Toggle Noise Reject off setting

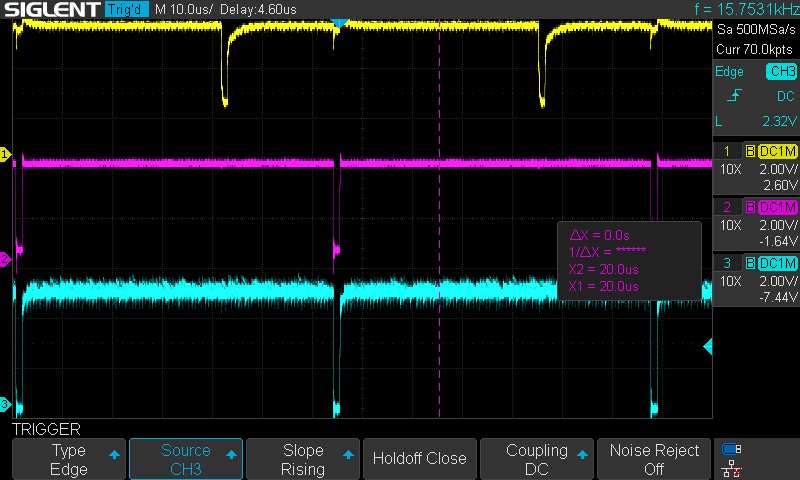tap(654, 459)
